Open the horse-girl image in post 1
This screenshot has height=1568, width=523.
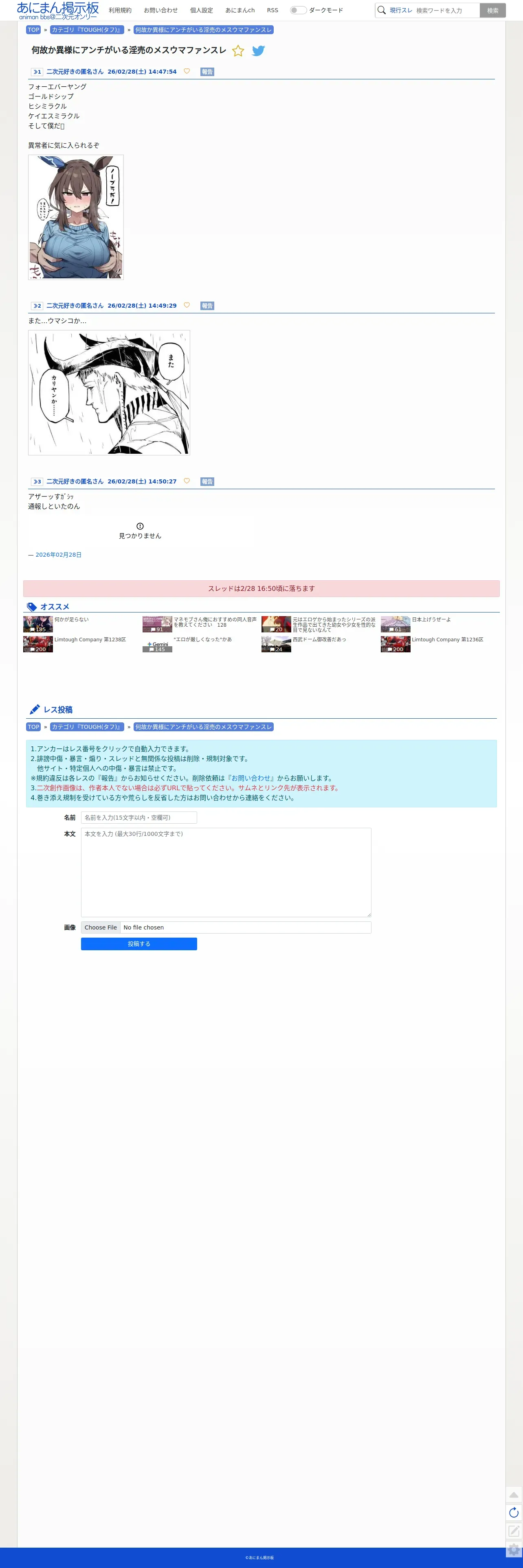(76, 217)
